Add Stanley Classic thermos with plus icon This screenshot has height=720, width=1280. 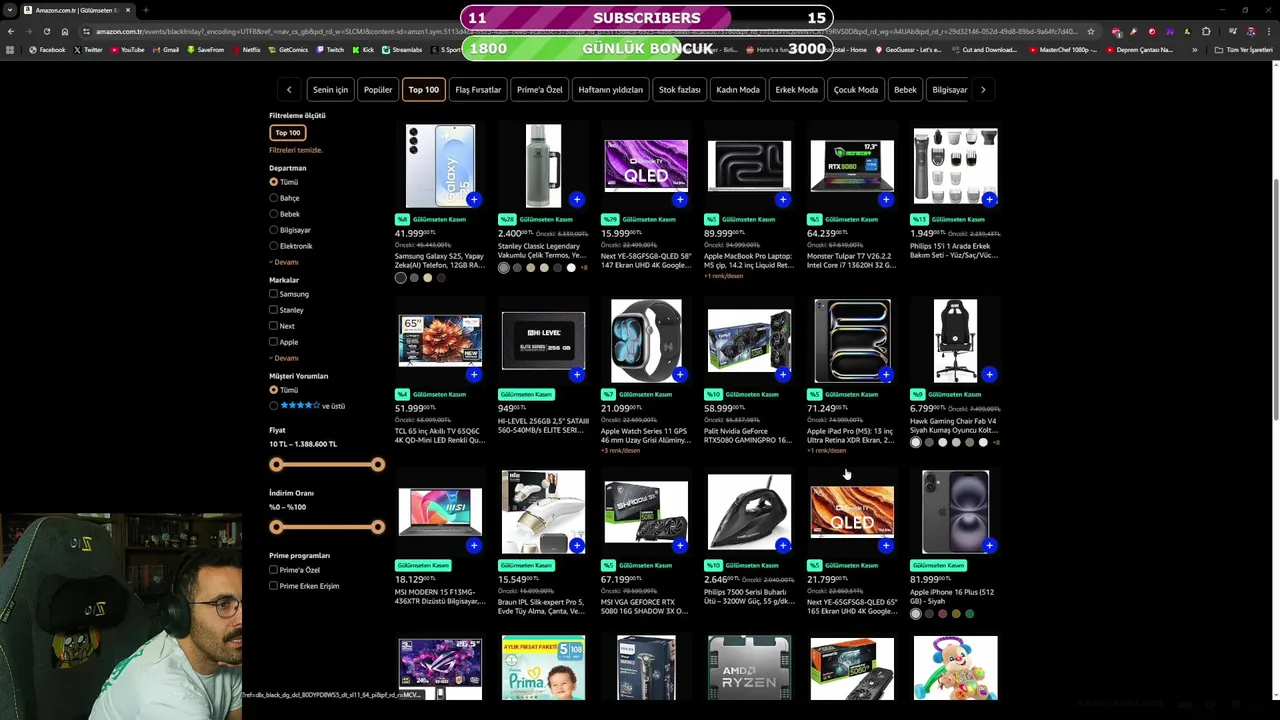pos(577,199)
